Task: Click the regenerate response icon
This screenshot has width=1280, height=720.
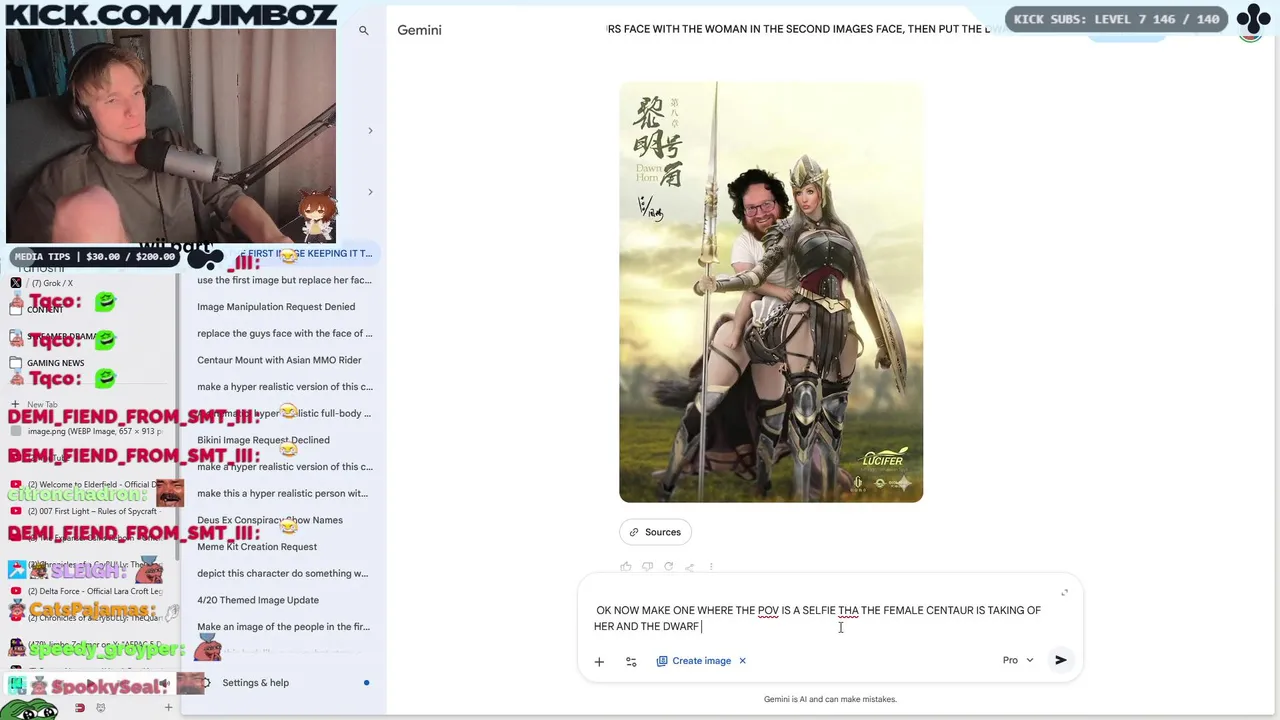Action: coord(668,567)
